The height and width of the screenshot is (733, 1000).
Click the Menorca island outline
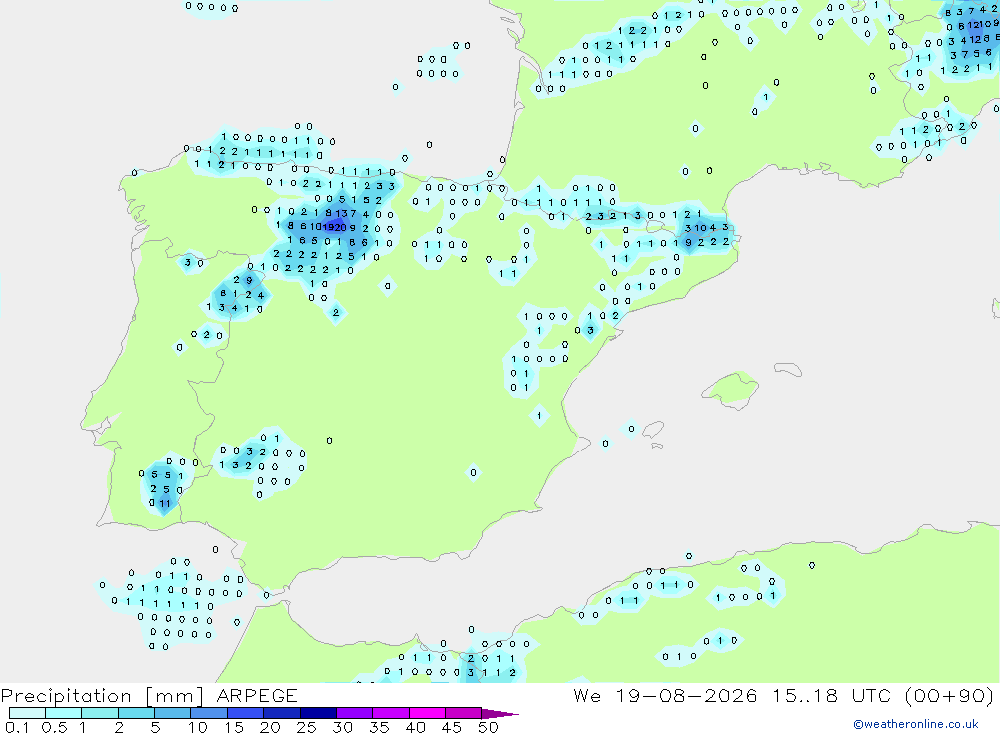(x=788, y=369)
